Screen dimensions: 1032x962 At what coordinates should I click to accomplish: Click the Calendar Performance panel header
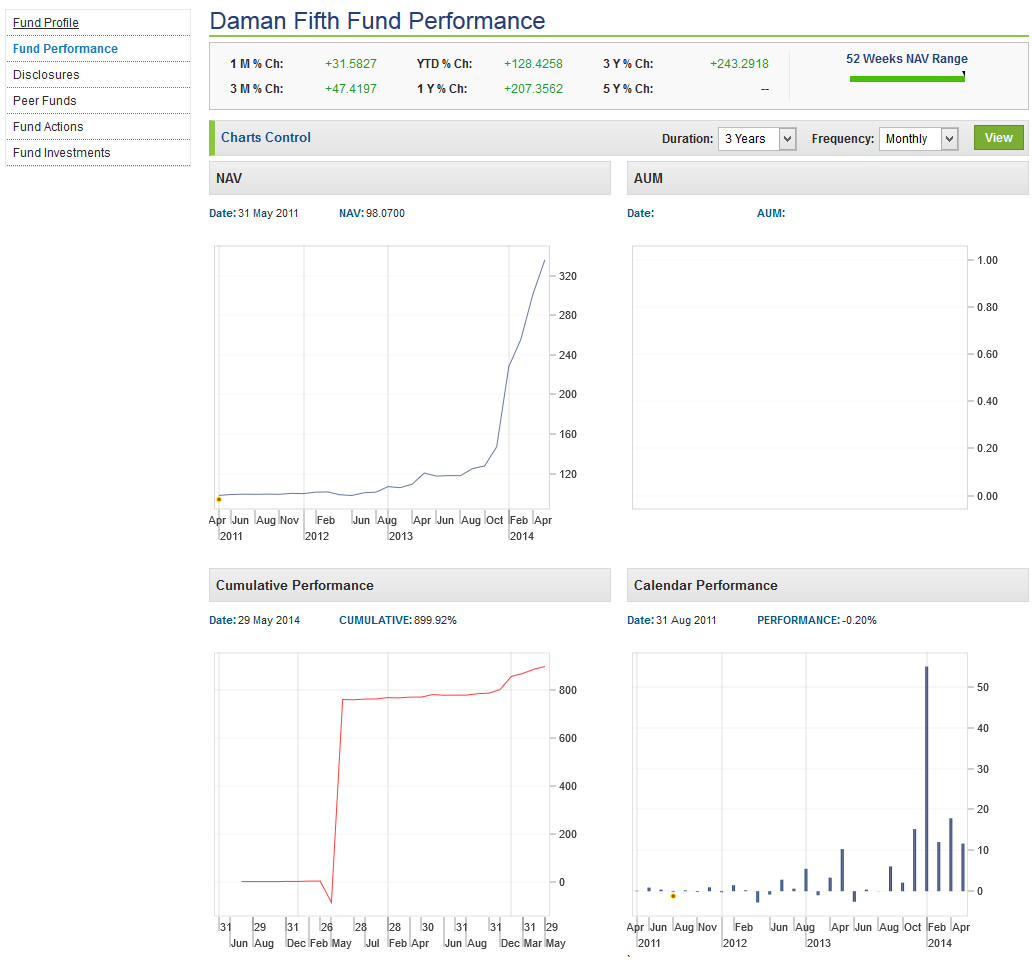click(827, 585)
